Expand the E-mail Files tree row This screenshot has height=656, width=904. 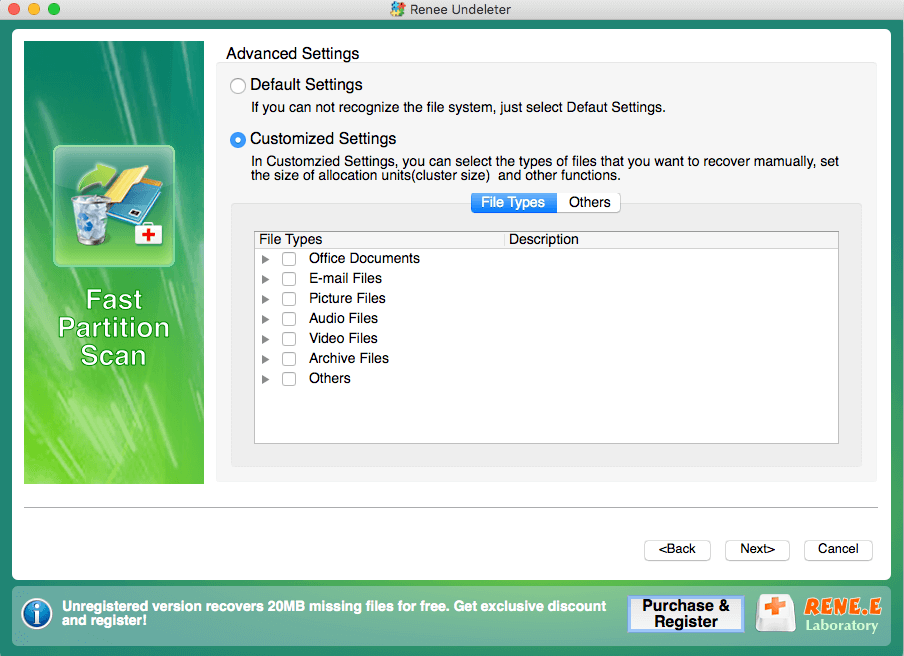pyautogui.click(x=265, y=280)
